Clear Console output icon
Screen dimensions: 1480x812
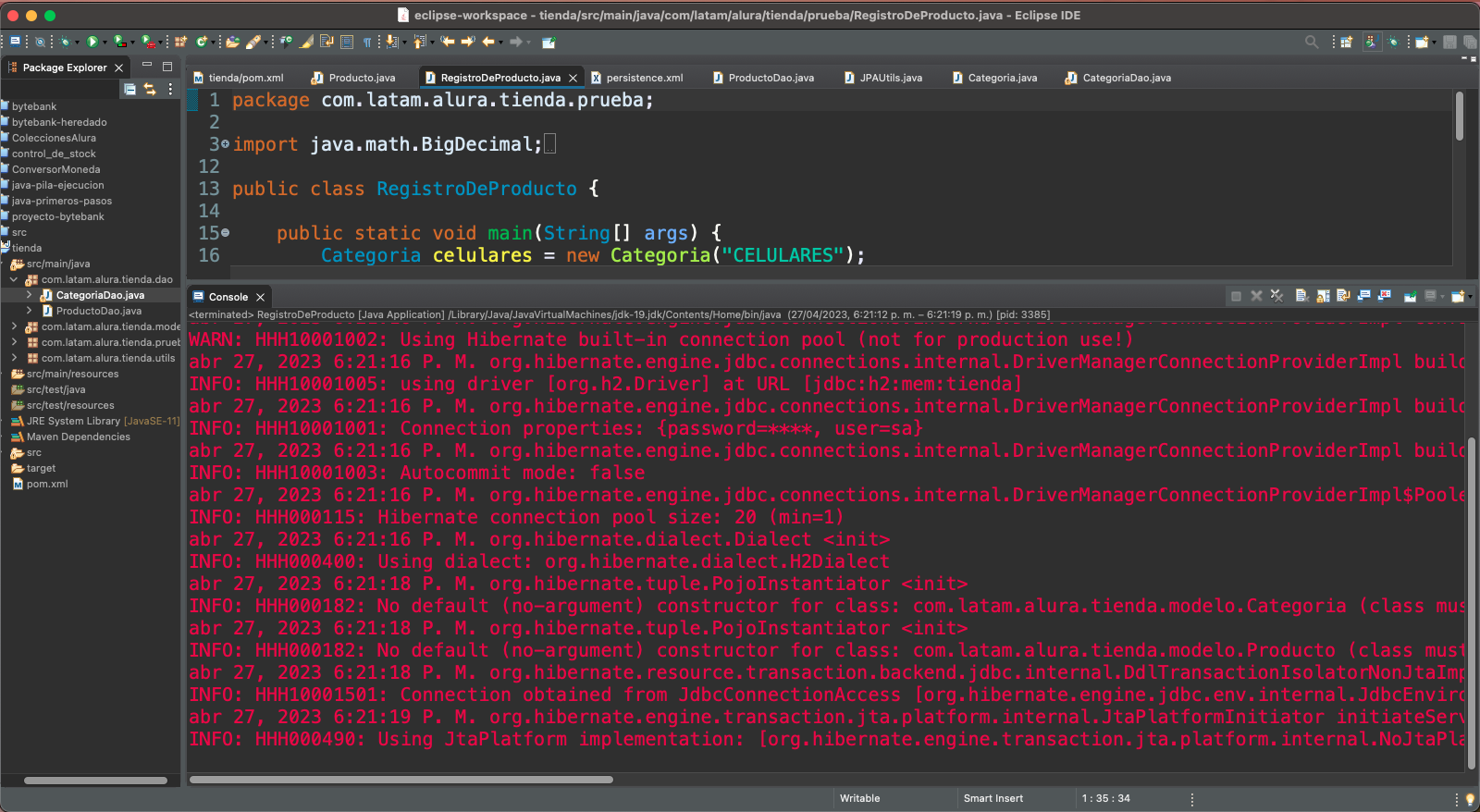[1302, 296]
